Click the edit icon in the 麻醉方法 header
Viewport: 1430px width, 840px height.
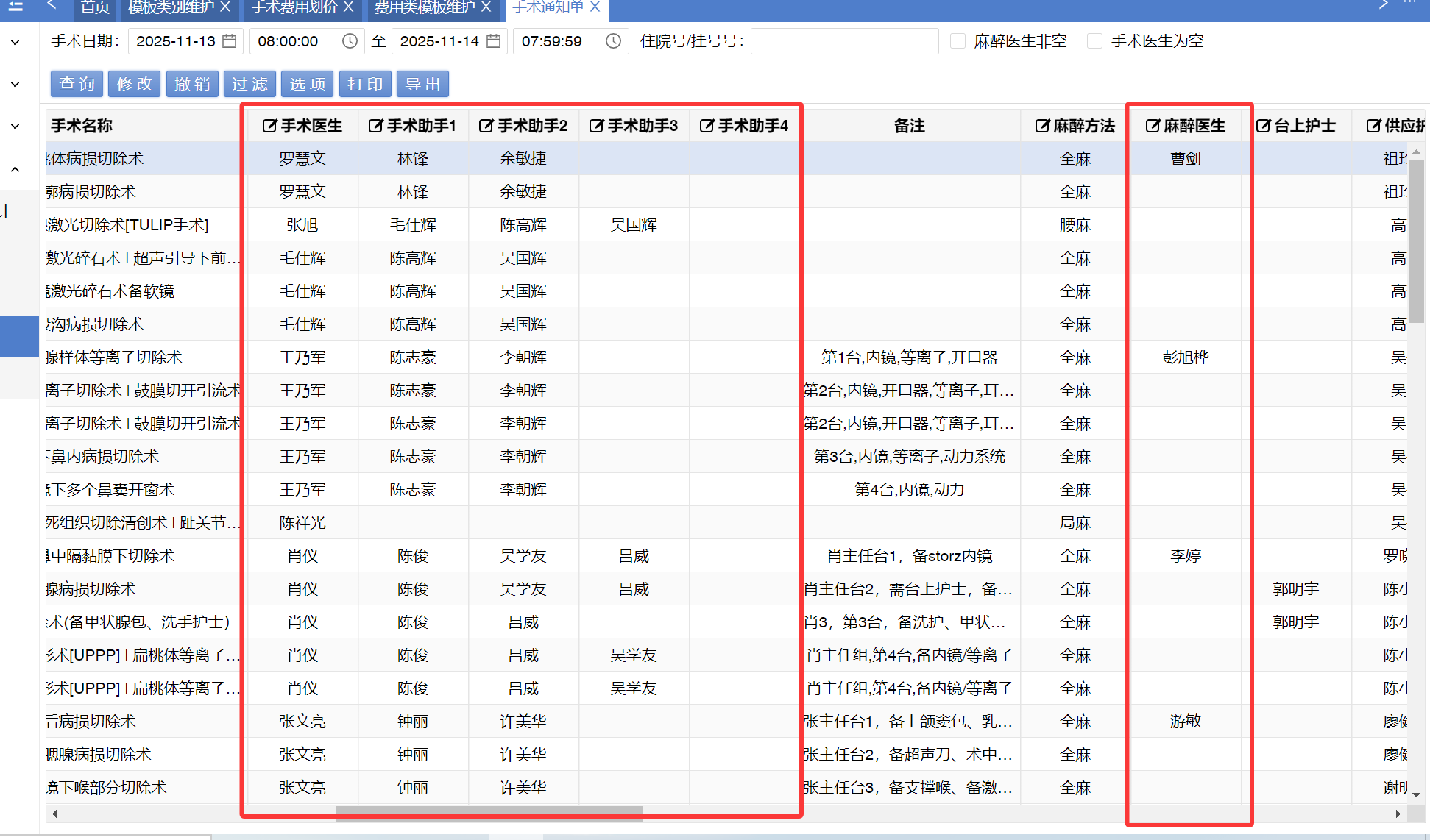tap(1042, 126)
